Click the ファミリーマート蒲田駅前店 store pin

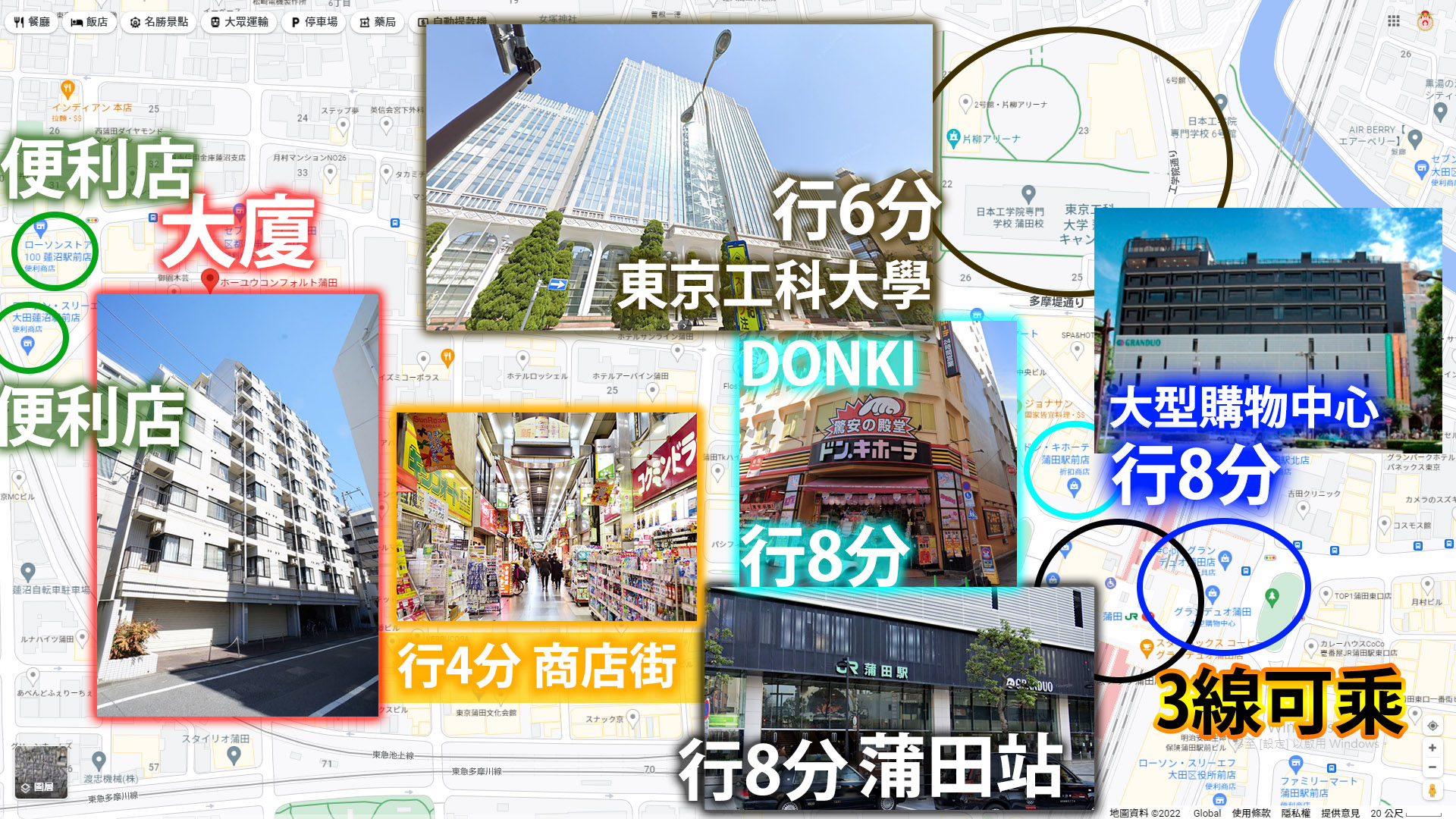click(1296, 763)
